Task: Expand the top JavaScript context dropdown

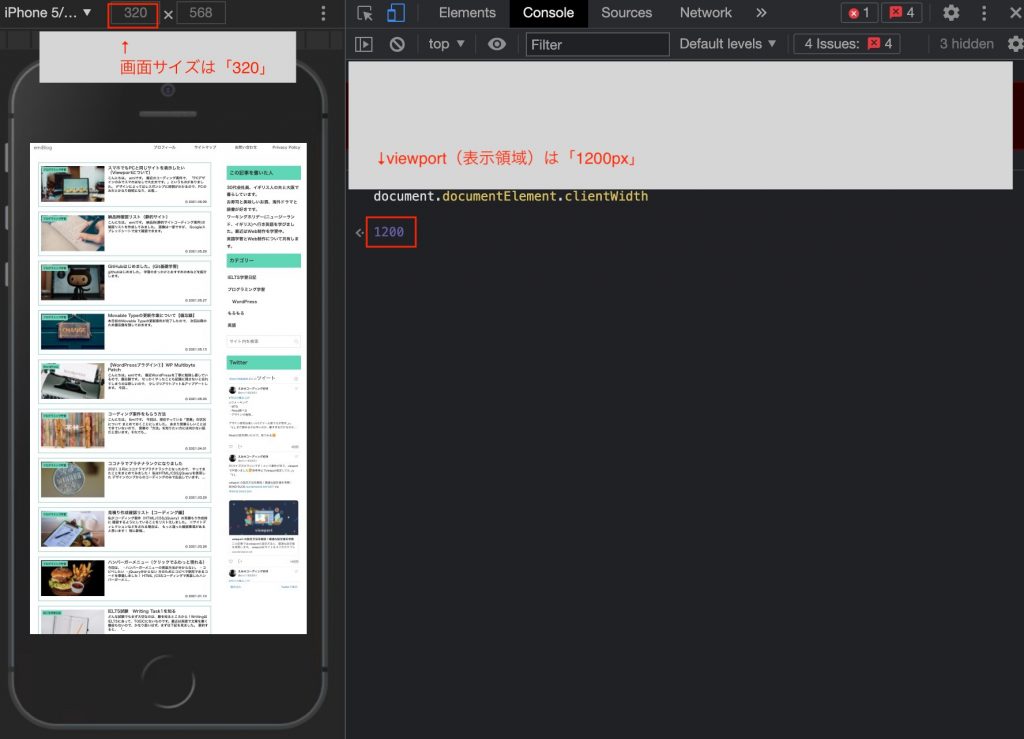Action: click(x=446, y=44)
